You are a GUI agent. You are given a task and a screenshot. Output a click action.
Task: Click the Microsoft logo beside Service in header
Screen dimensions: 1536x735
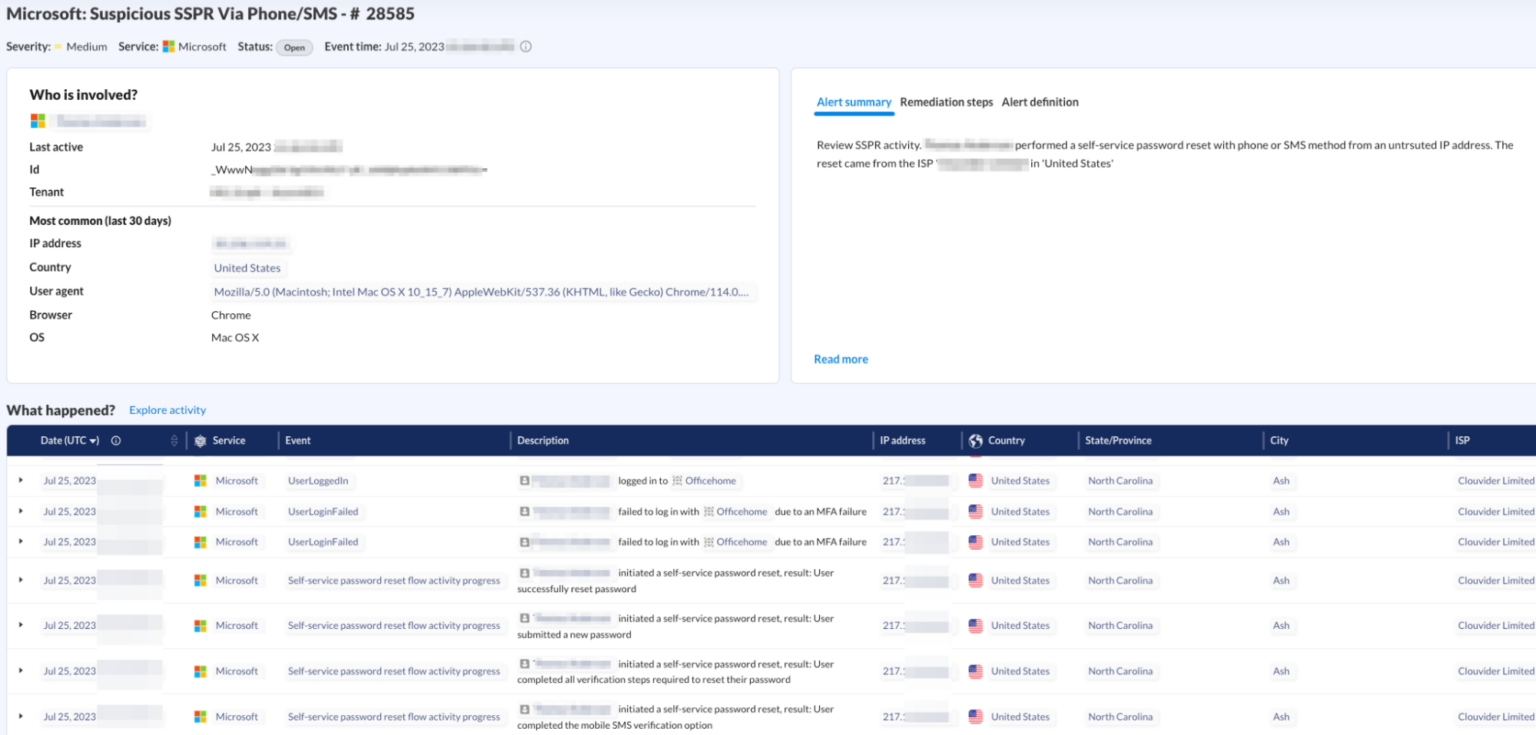tap(169, 47)
